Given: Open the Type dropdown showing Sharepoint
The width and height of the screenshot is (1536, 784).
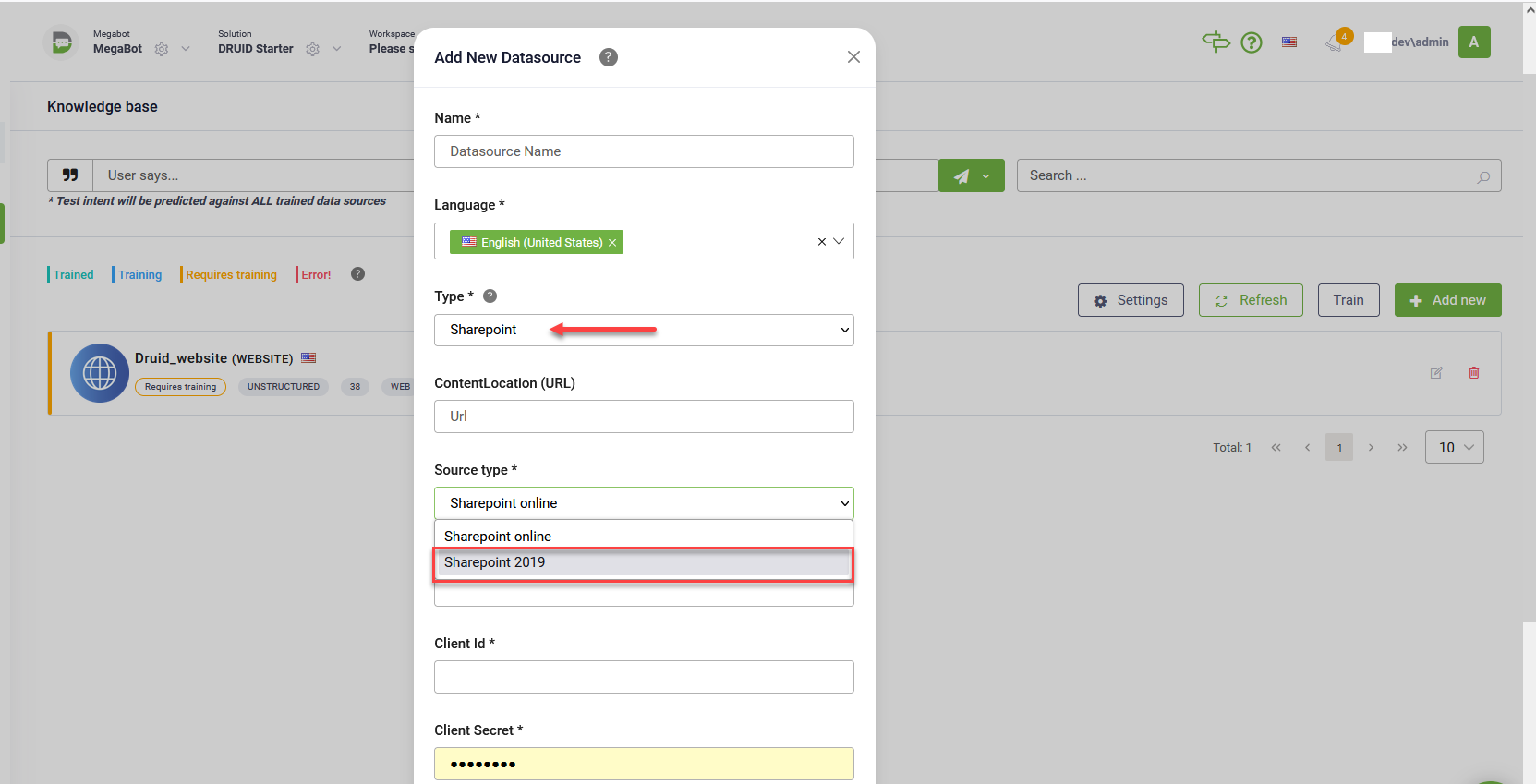Looking at the screenshot, I should tap(644, 331).
